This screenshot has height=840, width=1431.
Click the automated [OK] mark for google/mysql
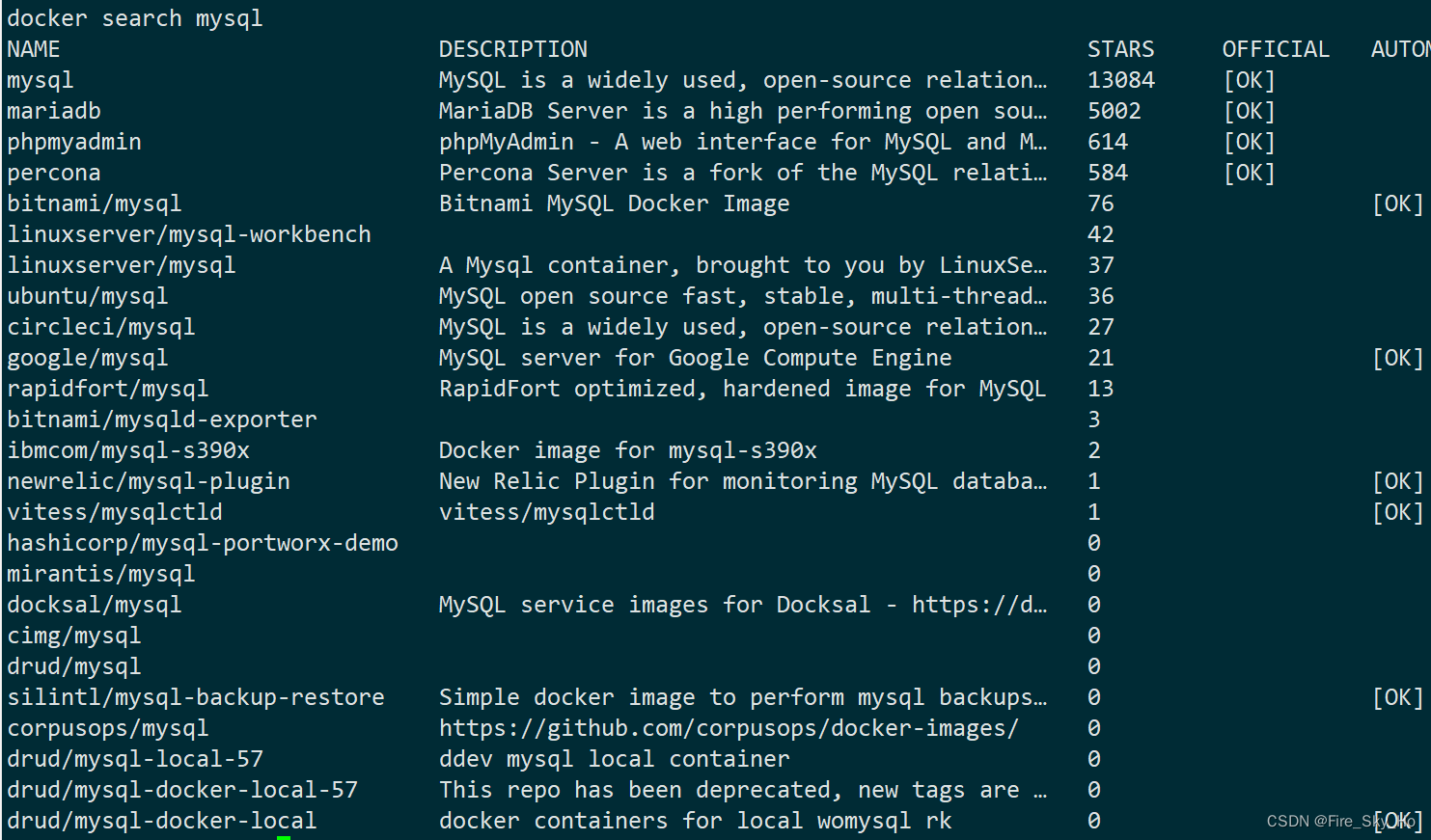point(1398,358)
